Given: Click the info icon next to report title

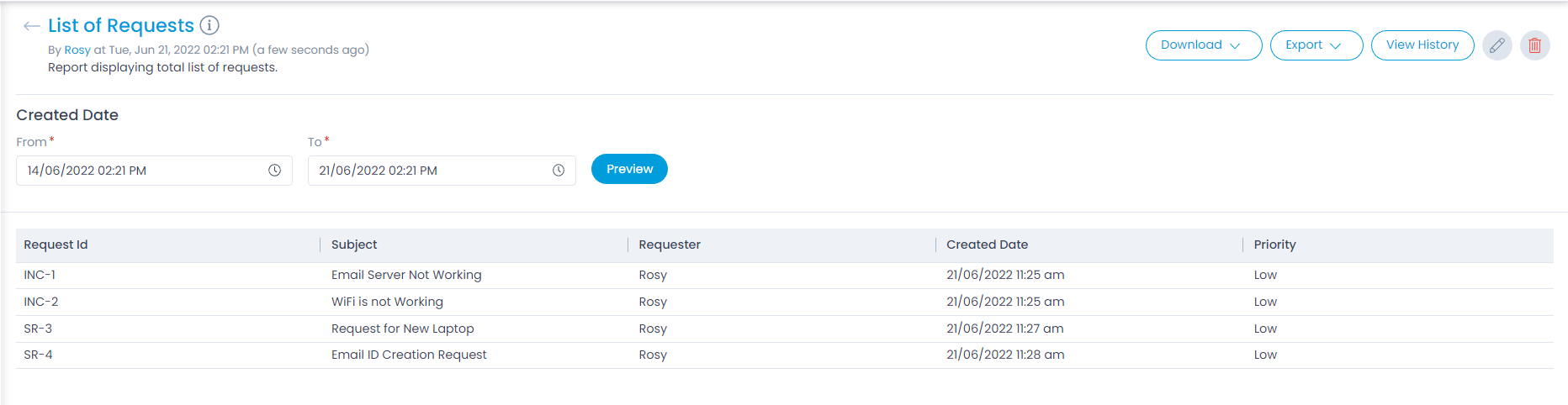Looking at the screenshot, I should [x=209, y=25].
